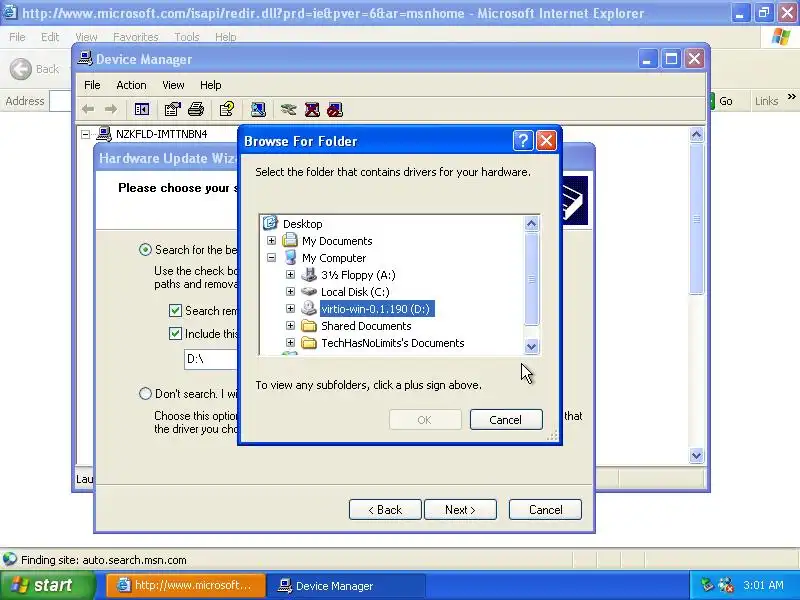
Task: Click Cancel in Browse For Folder dialog
Action: pos(506,419)
